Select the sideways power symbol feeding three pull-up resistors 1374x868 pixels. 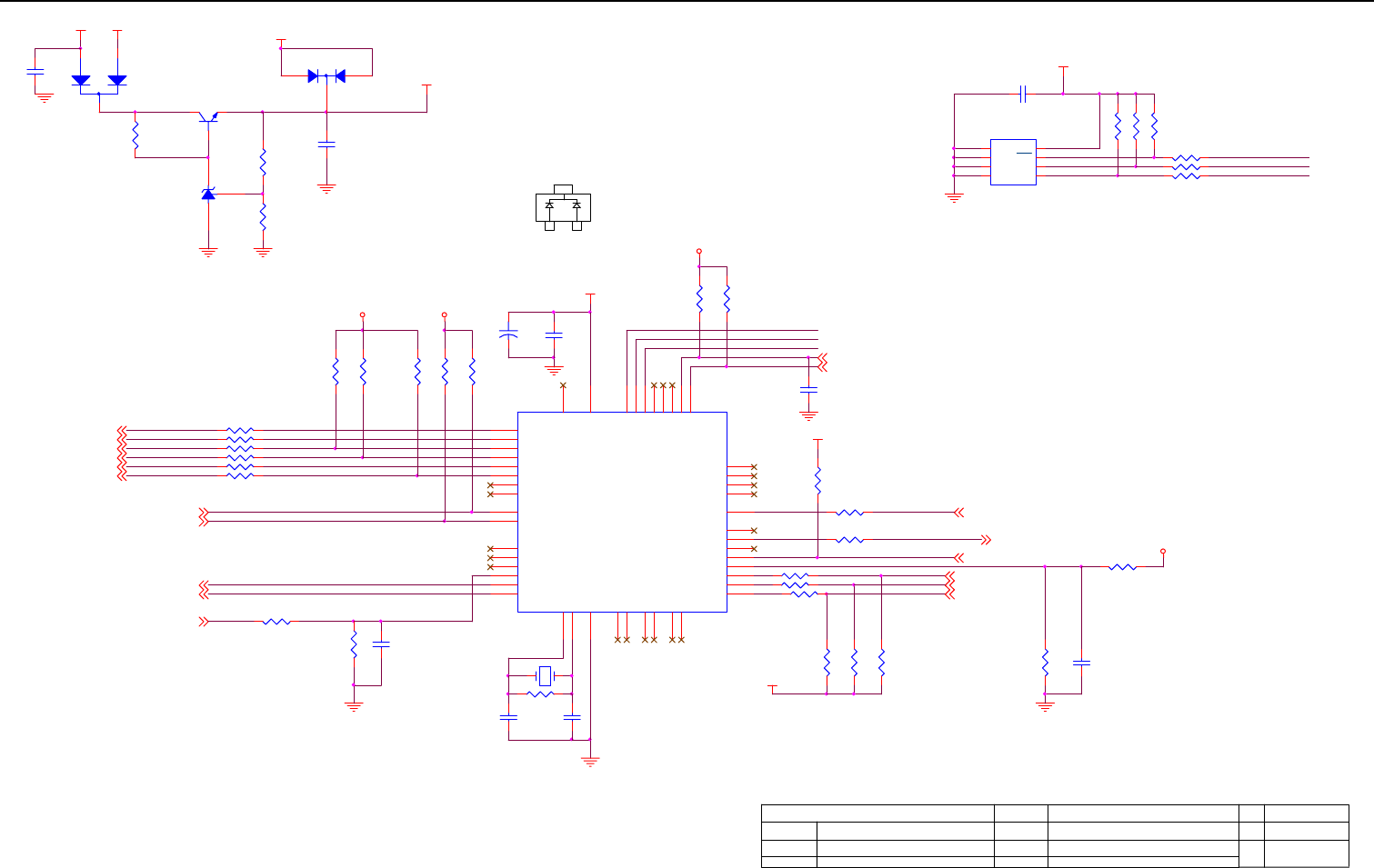click(773, 689)
